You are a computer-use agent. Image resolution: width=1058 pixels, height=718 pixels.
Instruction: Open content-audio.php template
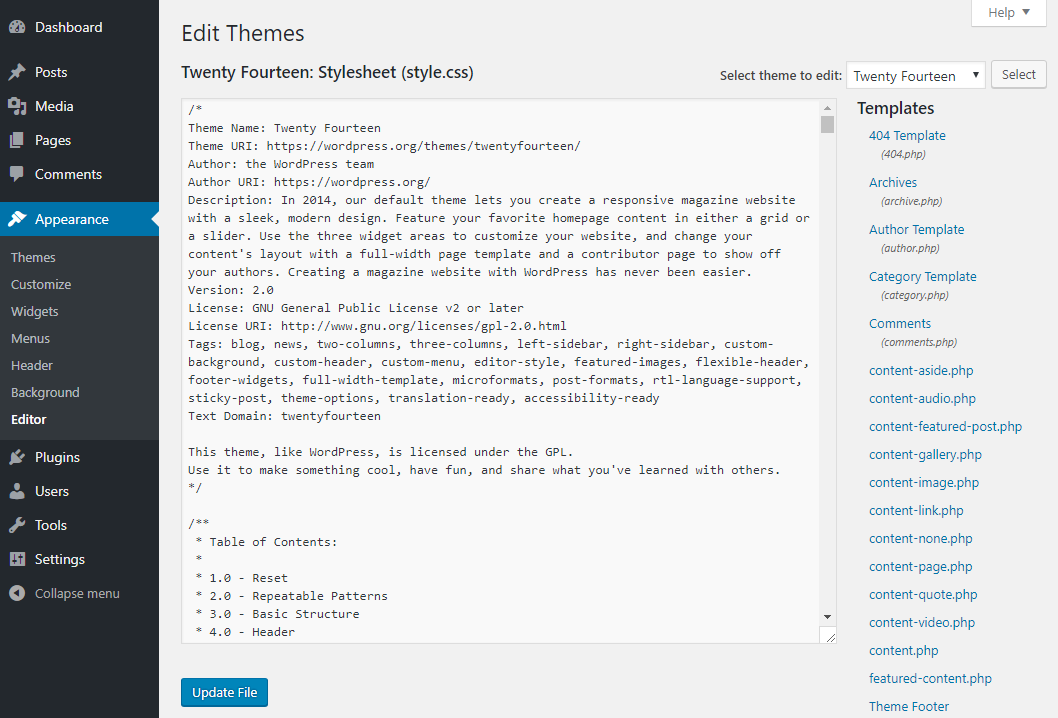(922, 398)
